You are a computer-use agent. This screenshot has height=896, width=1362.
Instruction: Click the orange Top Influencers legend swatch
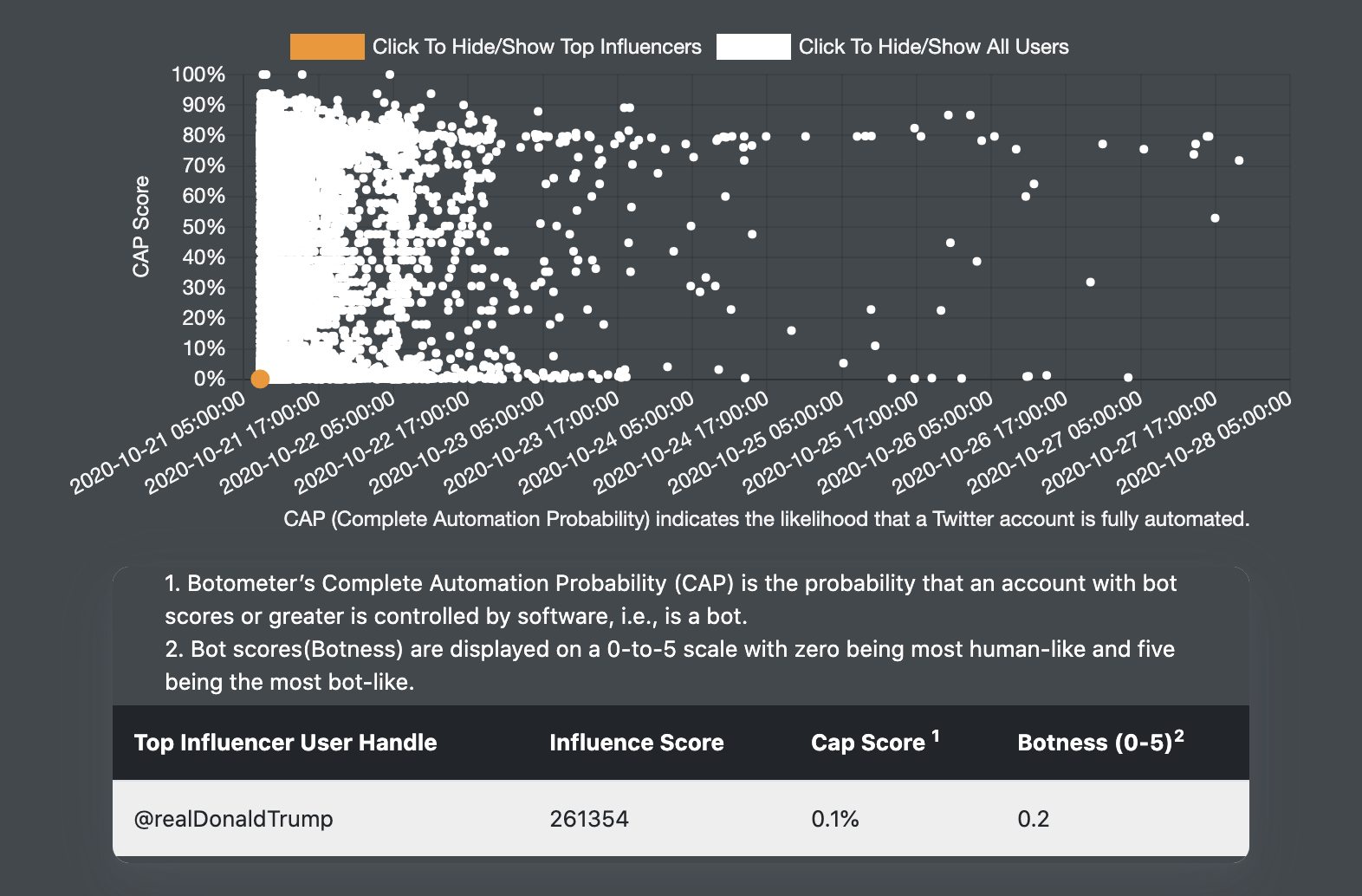[327, 47]
